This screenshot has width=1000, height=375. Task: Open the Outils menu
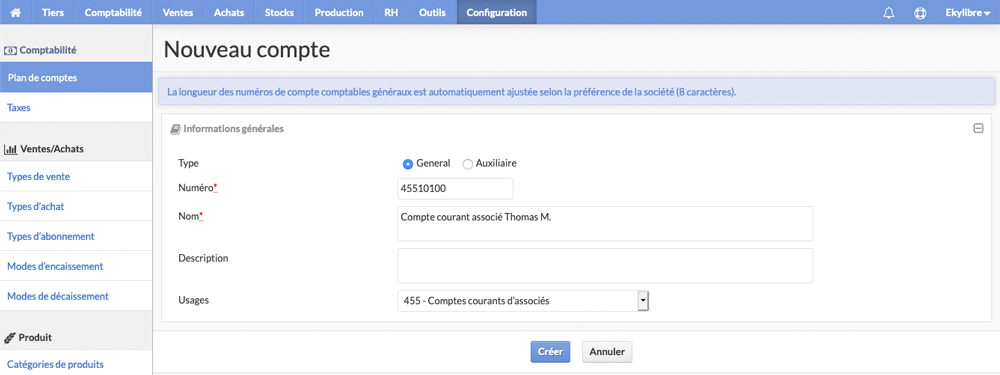432,12
